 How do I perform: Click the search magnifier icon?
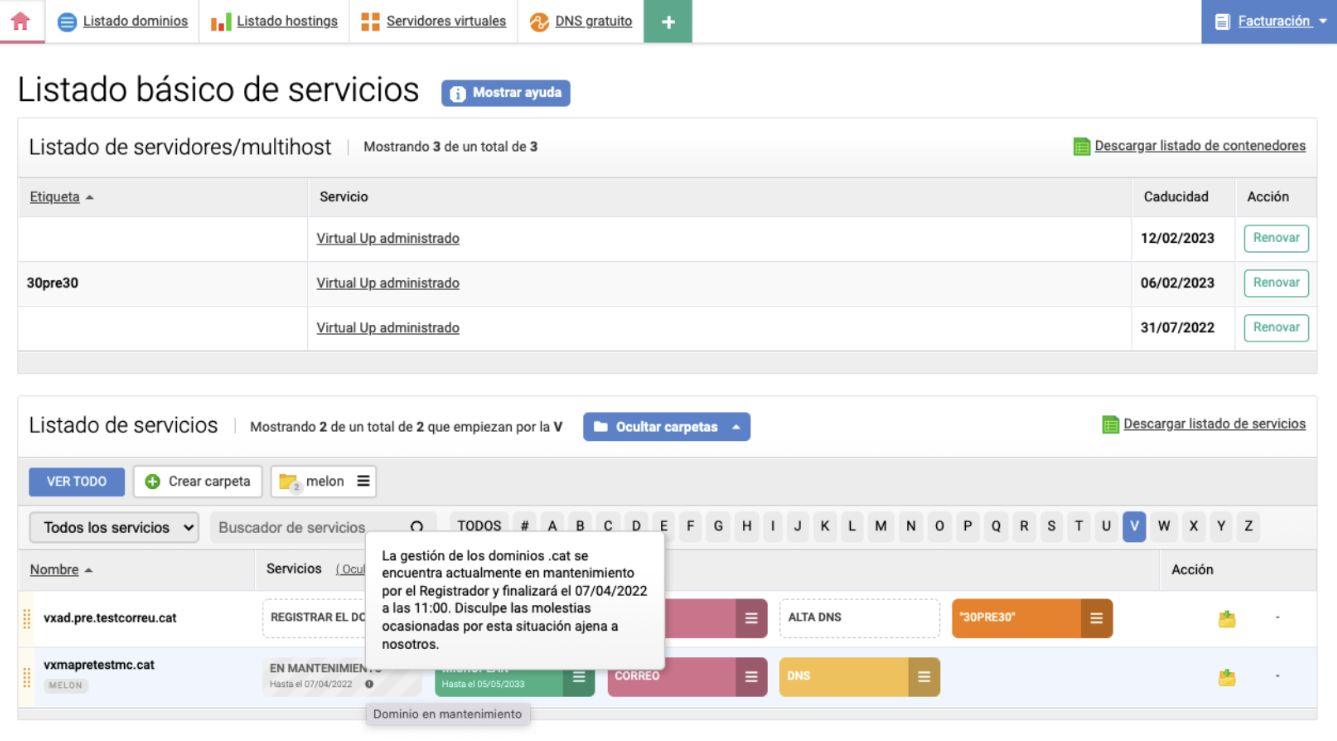click(417, 528)
